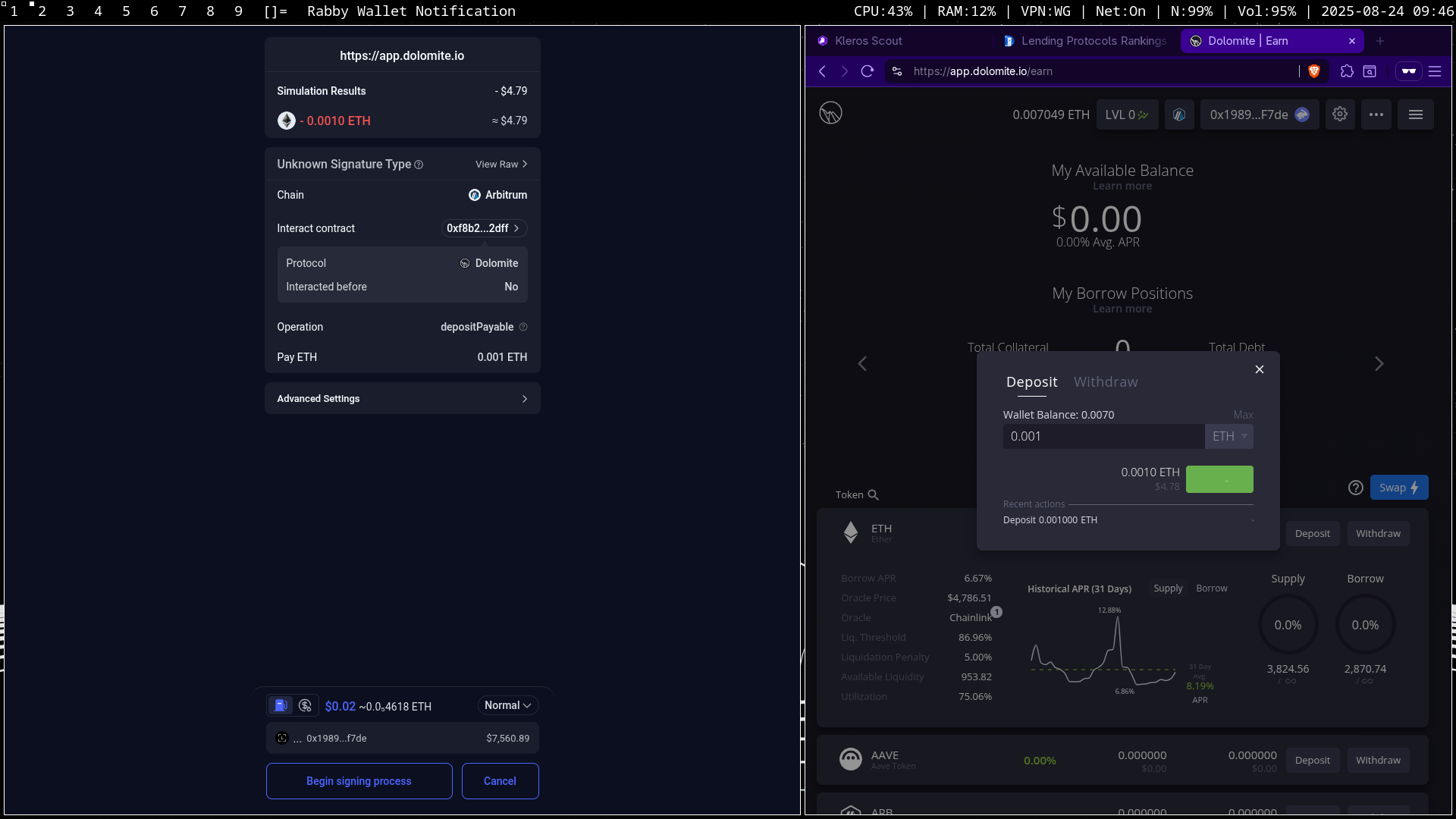
Task: Click the green confirm button in modal
Action: click(x=1219, y=479)
